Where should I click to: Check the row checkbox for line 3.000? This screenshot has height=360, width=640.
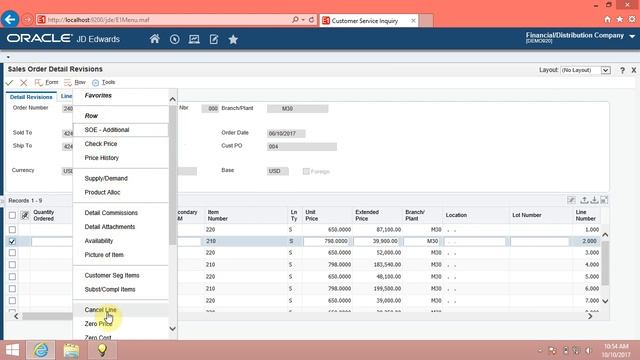coord(12,253)
